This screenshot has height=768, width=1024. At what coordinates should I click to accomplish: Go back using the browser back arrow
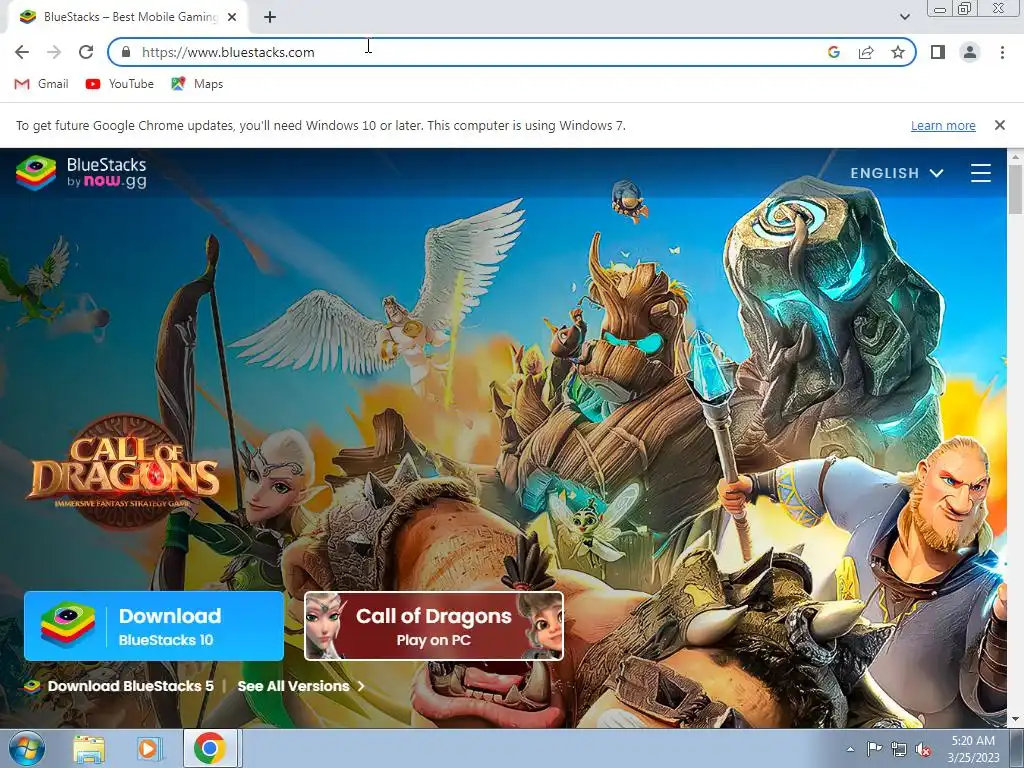click(x=22, y=52)
